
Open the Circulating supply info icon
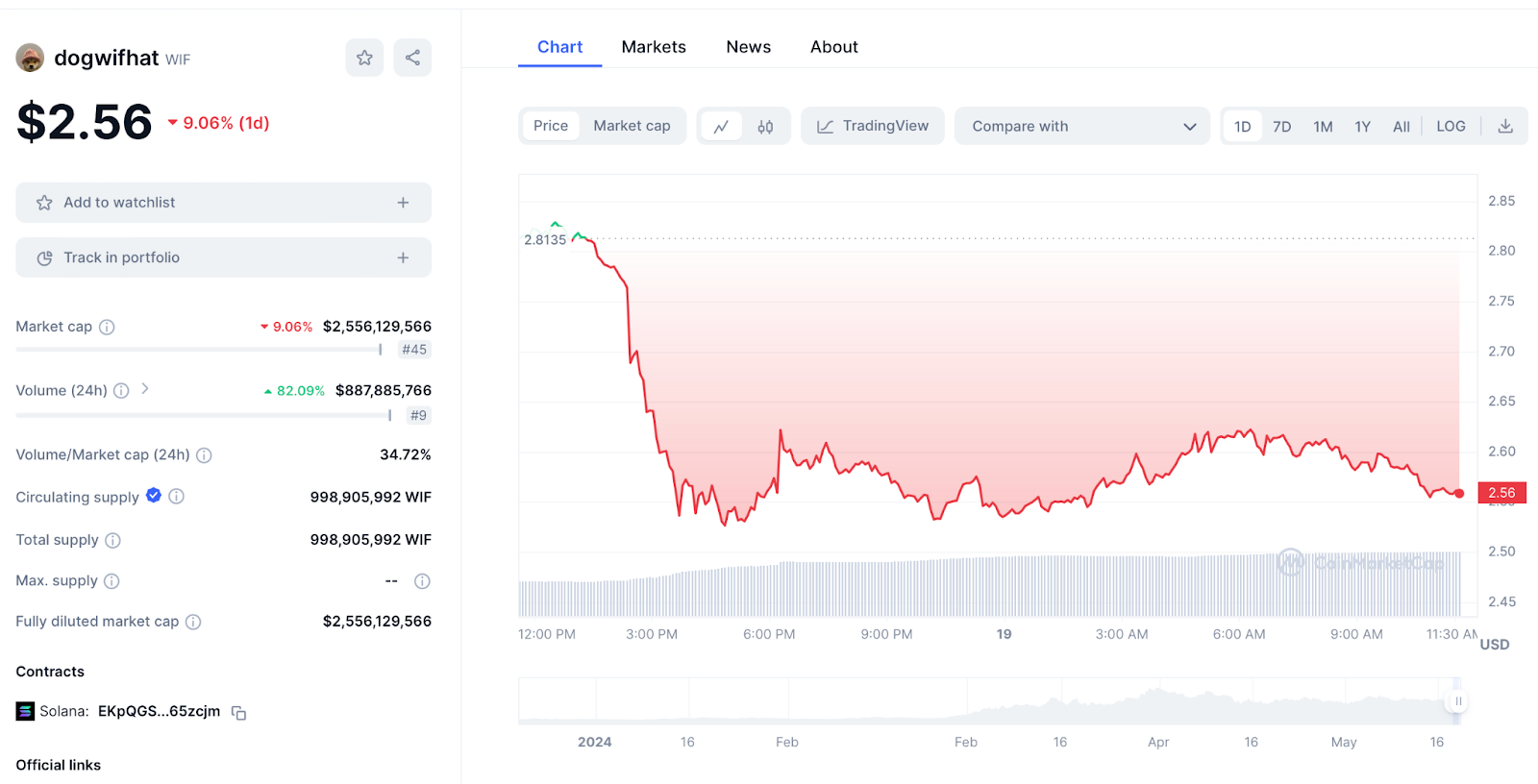[x=176, y=497]
